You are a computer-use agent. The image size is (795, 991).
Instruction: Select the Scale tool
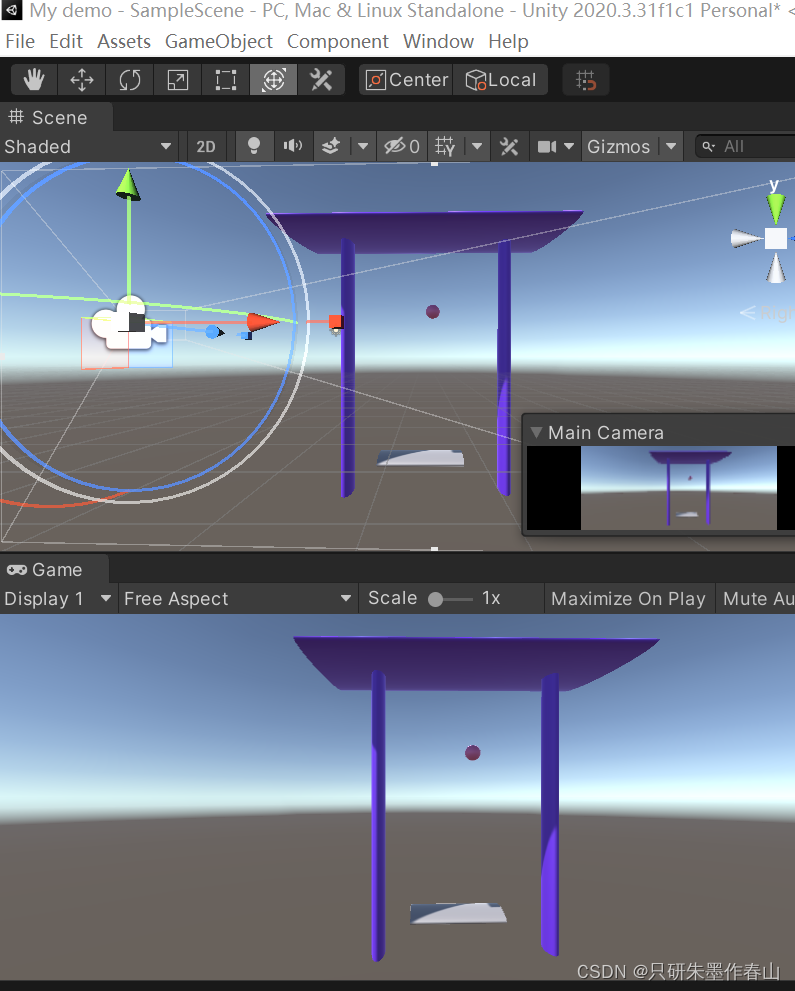[178, 80]
